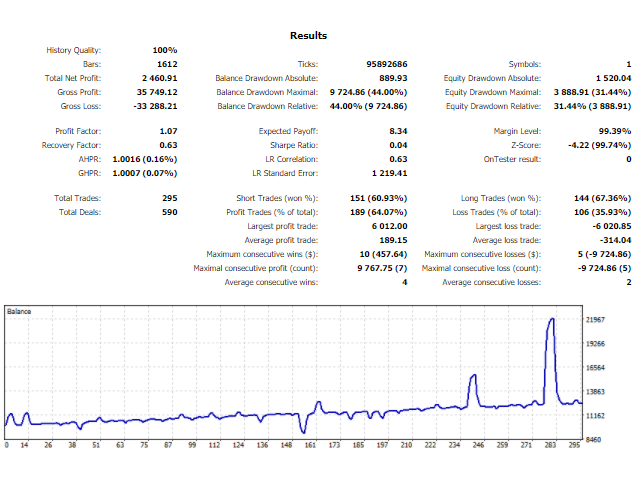This screenshot has width=640, height=480.
Task: Click the Gross Loss value -33 288.21
Action: [x=154, y=105]
